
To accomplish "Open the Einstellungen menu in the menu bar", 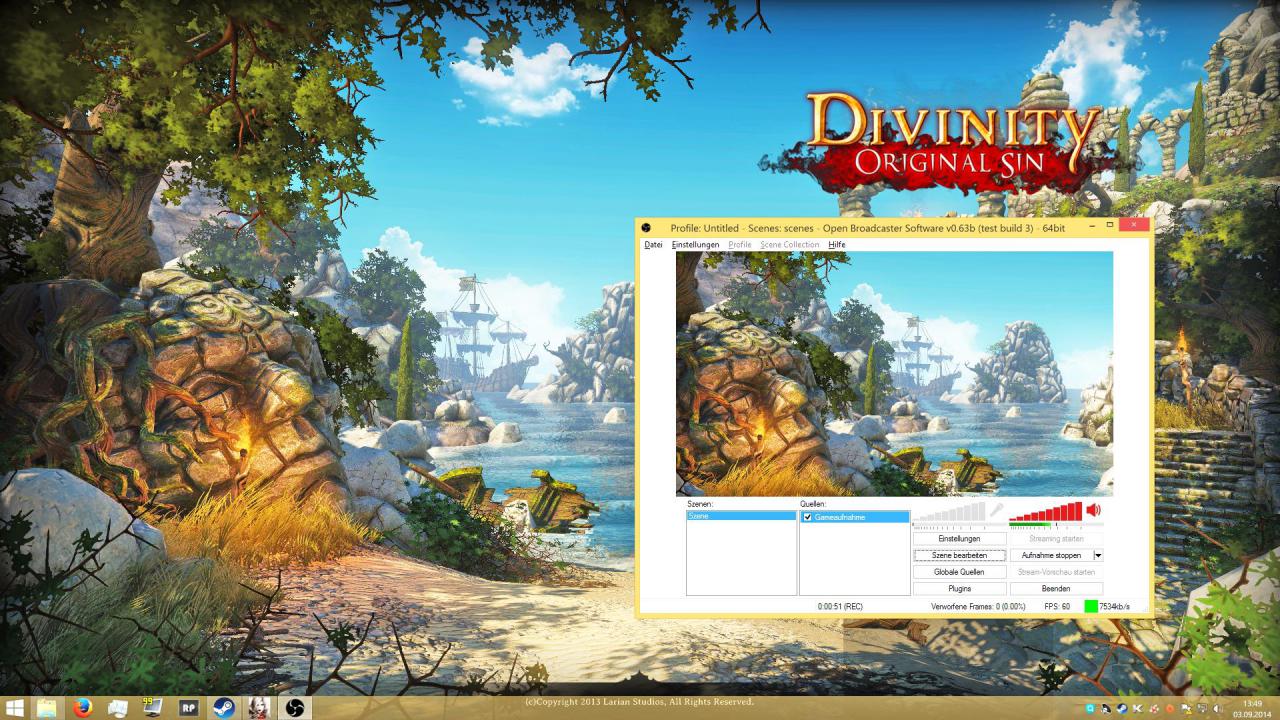I will [695, 244].
